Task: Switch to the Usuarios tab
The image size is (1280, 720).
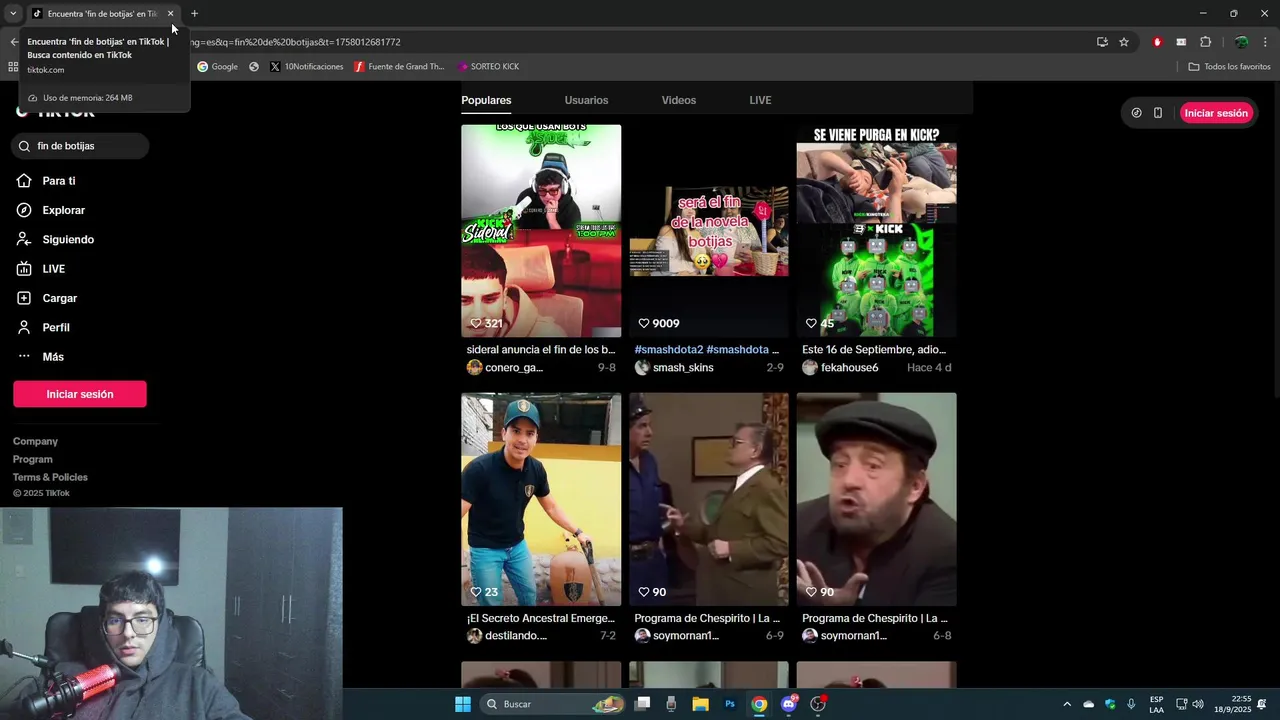Action: click(586, 100)
